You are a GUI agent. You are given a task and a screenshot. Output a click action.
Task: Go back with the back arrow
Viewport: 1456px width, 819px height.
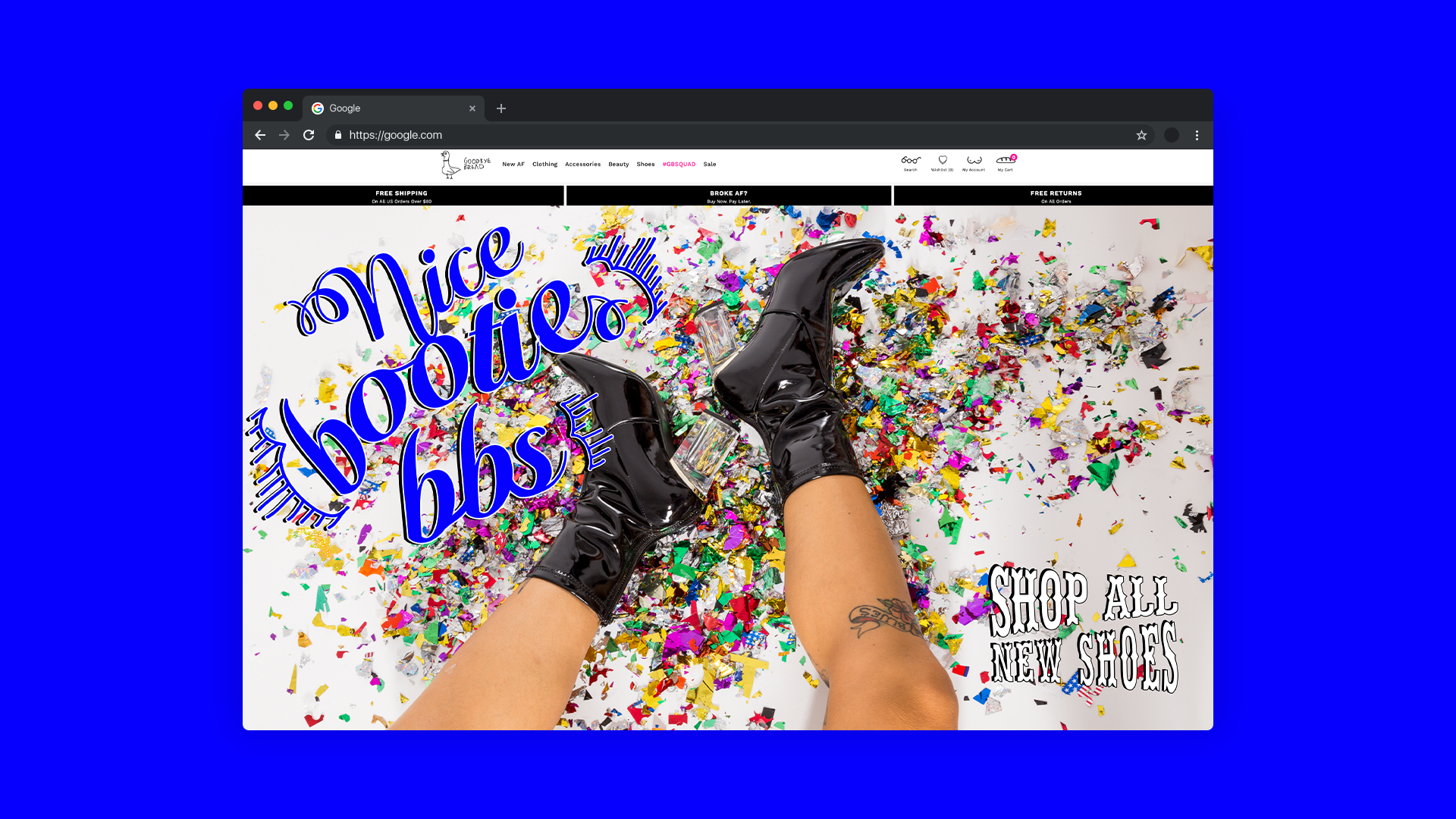pyautogui.click(x=260, y=135)
